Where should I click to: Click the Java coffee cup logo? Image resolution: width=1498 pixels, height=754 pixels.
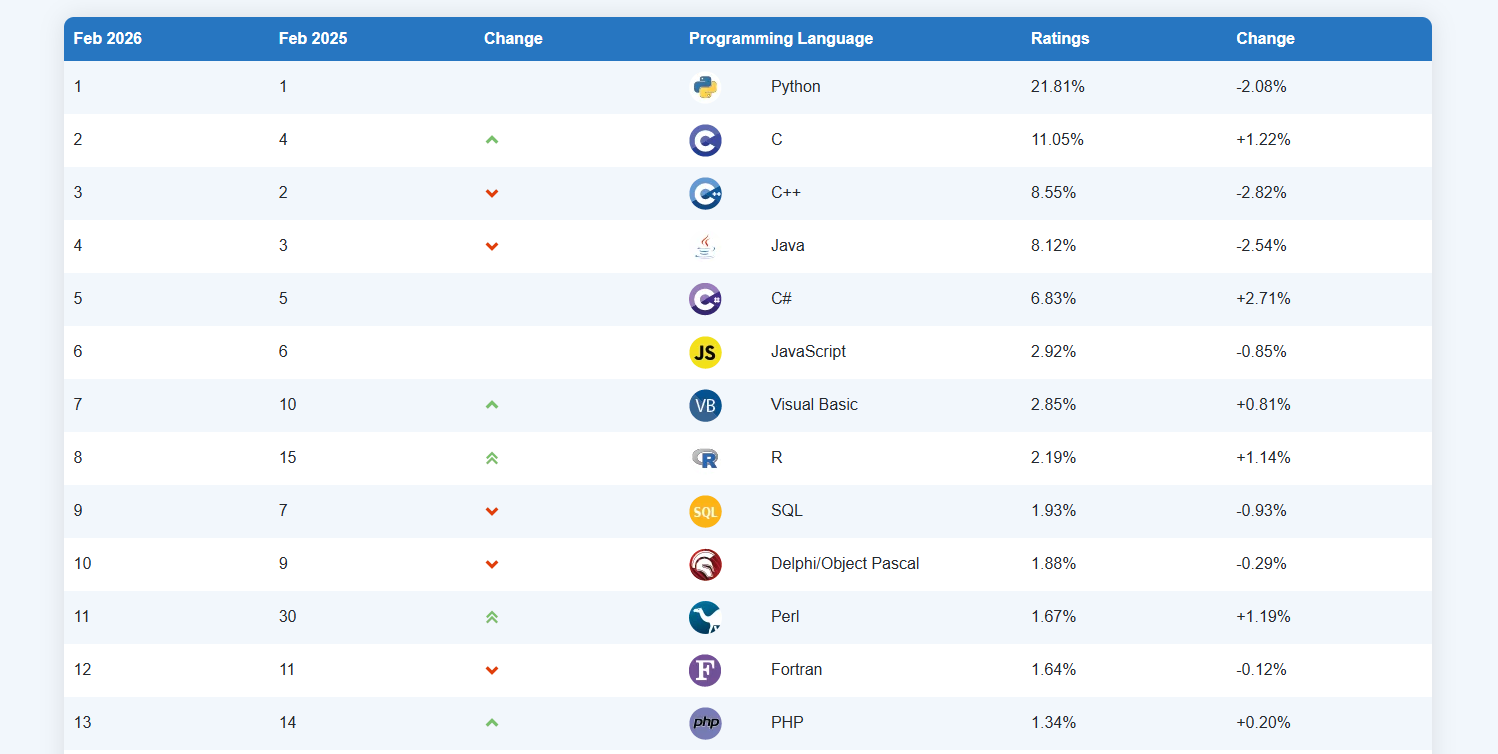pyautogui.click(x=705, y=246)
